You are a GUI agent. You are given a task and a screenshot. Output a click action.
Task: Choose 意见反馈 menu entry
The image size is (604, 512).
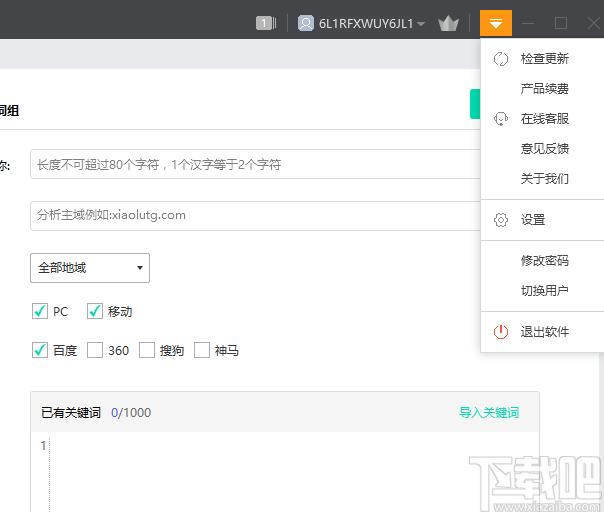click(542, 148)
